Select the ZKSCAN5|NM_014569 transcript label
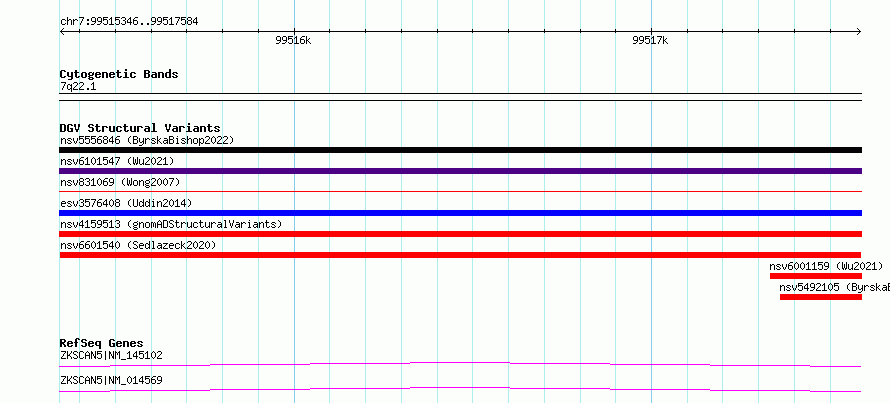The height and width of the screenshot is (403, 890). coord(111,380)
